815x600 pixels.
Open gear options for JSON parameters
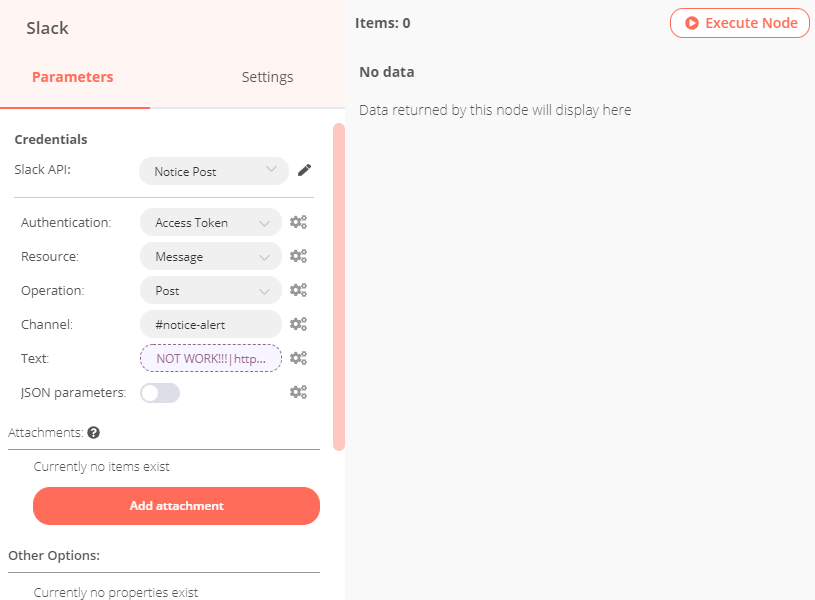pyautogui.click(x=298, y=392)
